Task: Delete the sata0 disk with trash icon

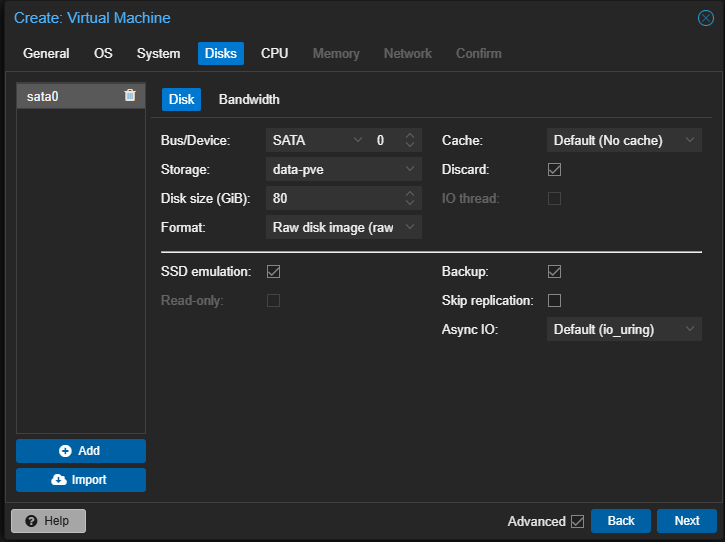Action: pos(130,95)
